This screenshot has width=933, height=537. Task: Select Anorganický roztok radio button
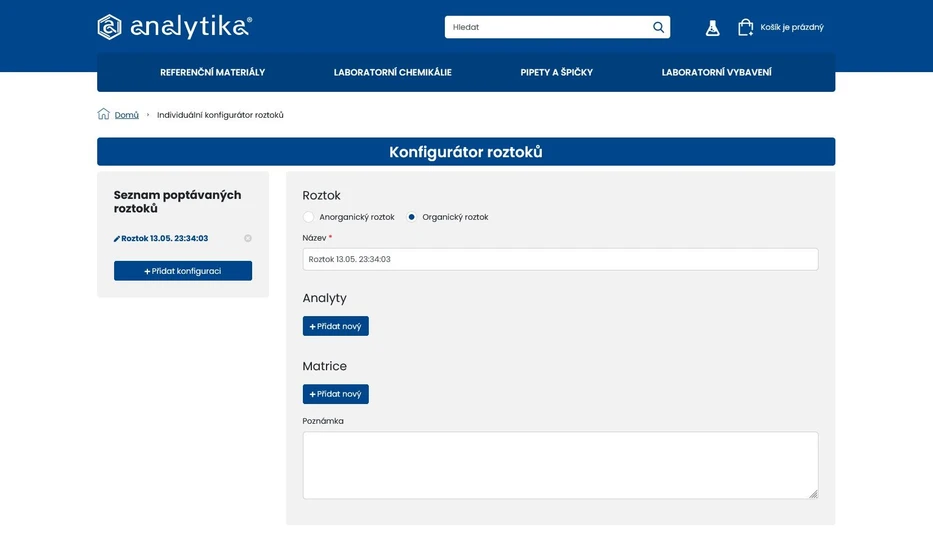click(308, 217)
